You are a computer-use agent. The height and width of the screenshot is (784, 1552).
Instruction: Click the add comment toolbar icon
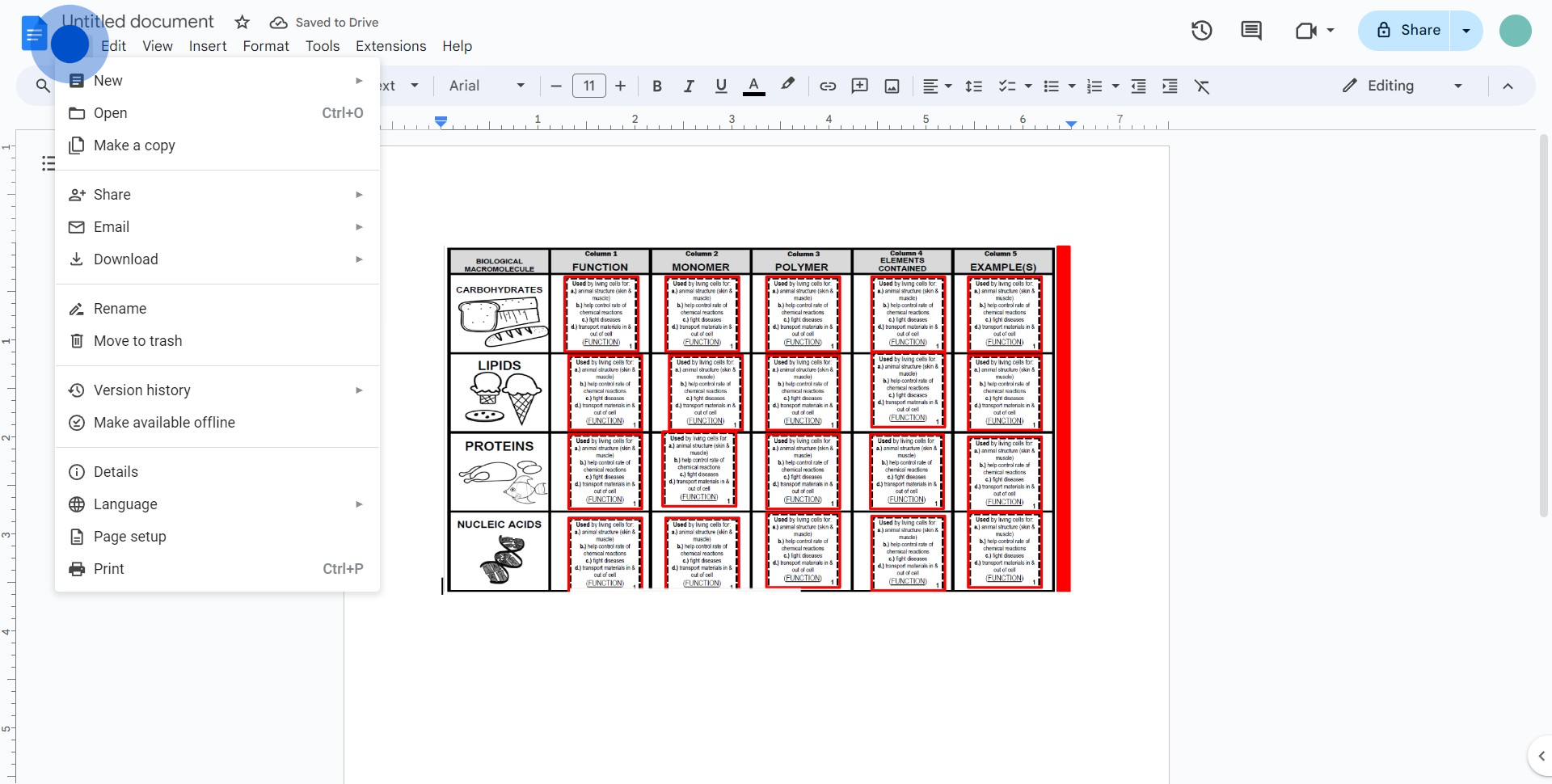click(859, 86)
